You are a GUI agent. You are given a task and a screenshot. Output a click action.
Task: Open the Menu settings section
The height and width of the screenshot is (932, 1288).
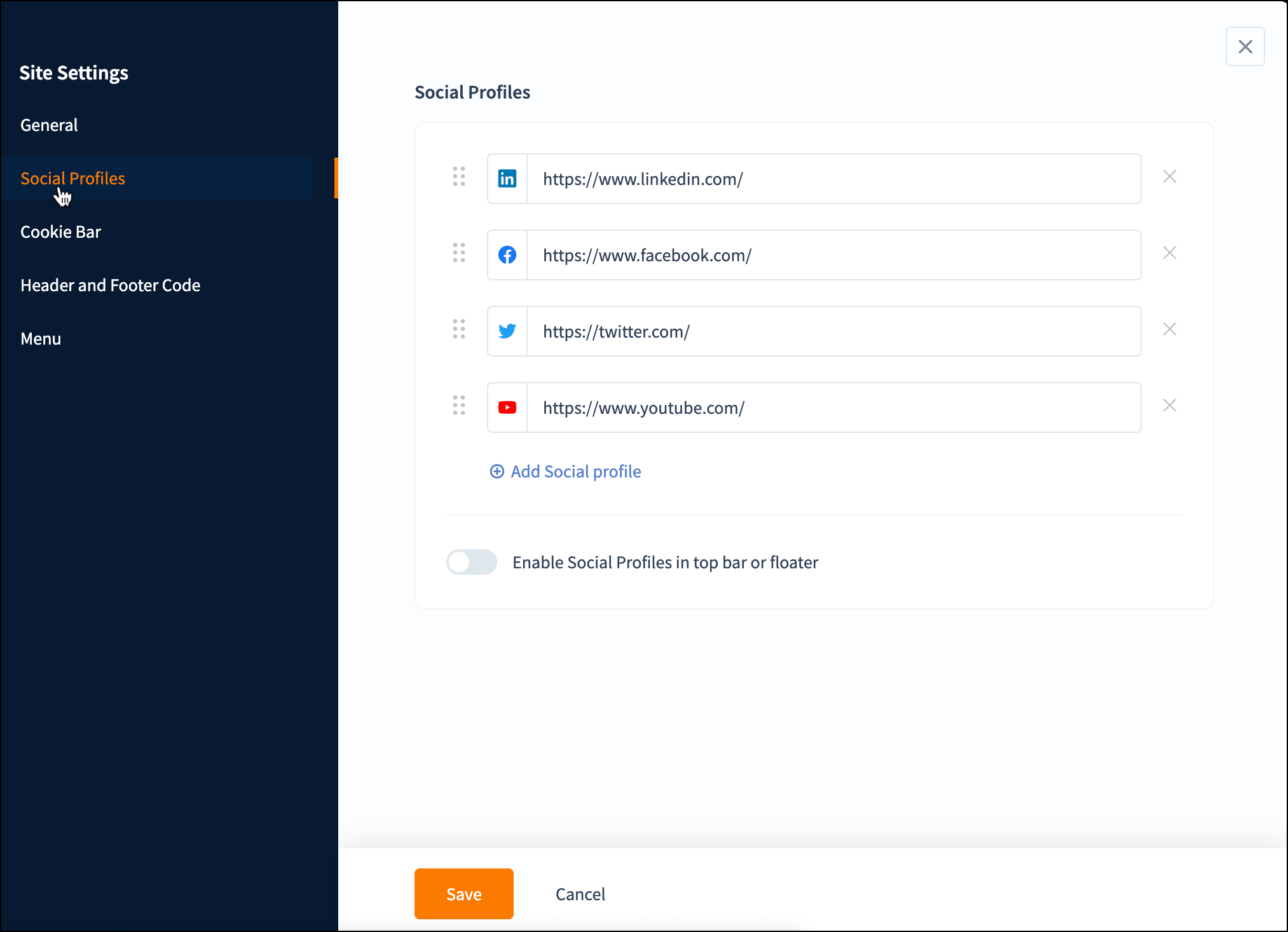[x=41, y=339]
